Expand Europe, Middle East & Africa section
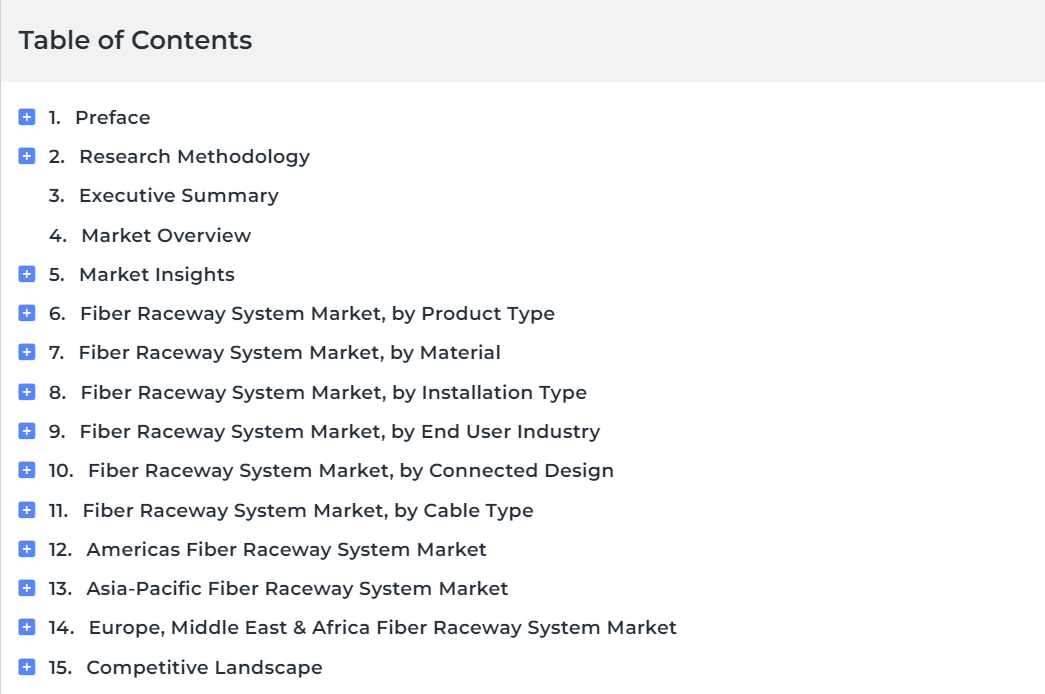This screenshot has height=694, width=1045. click(x=27, y=627)
